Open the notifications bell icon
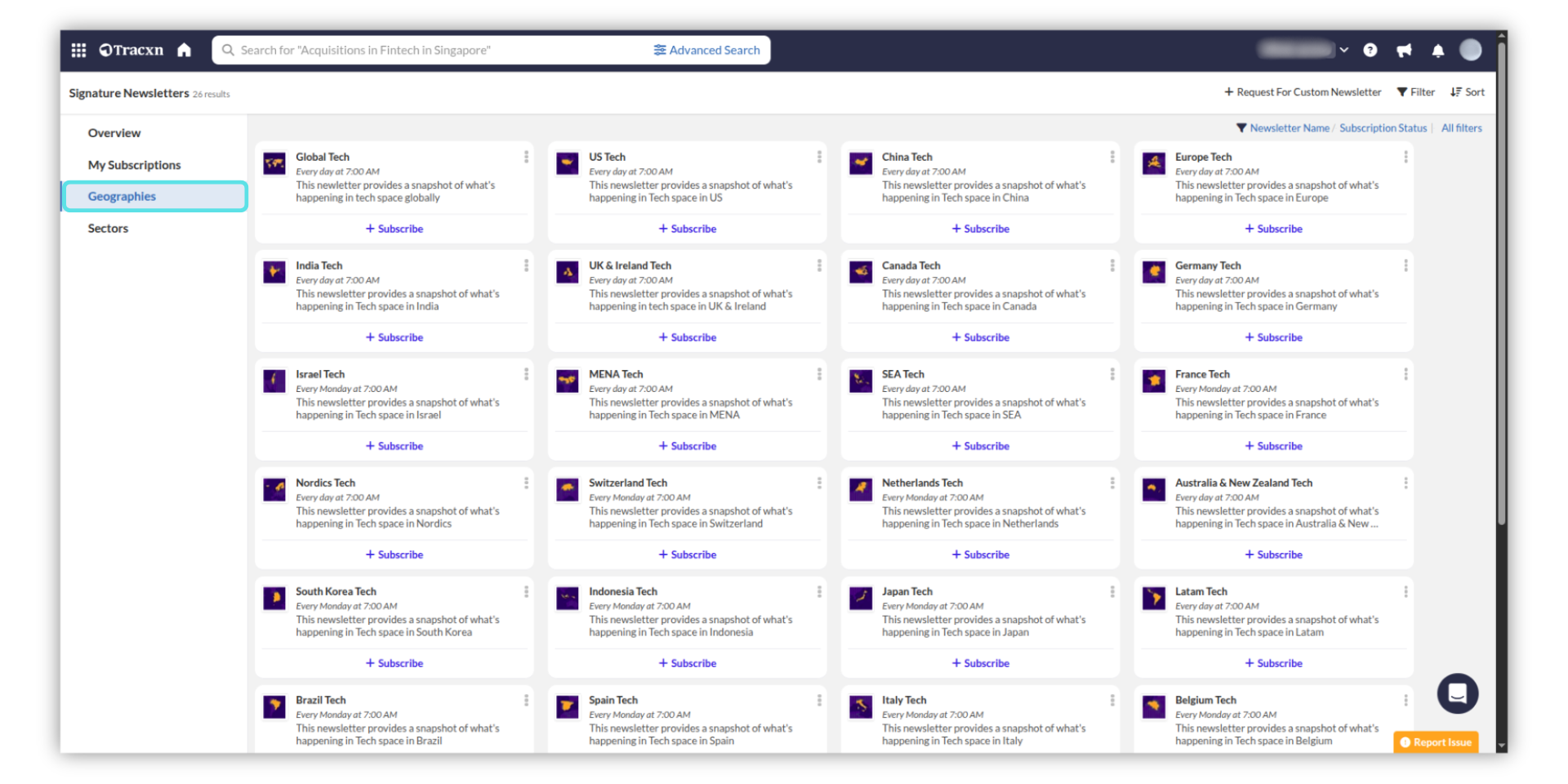1568x784 pixels. pos(1437,51)
